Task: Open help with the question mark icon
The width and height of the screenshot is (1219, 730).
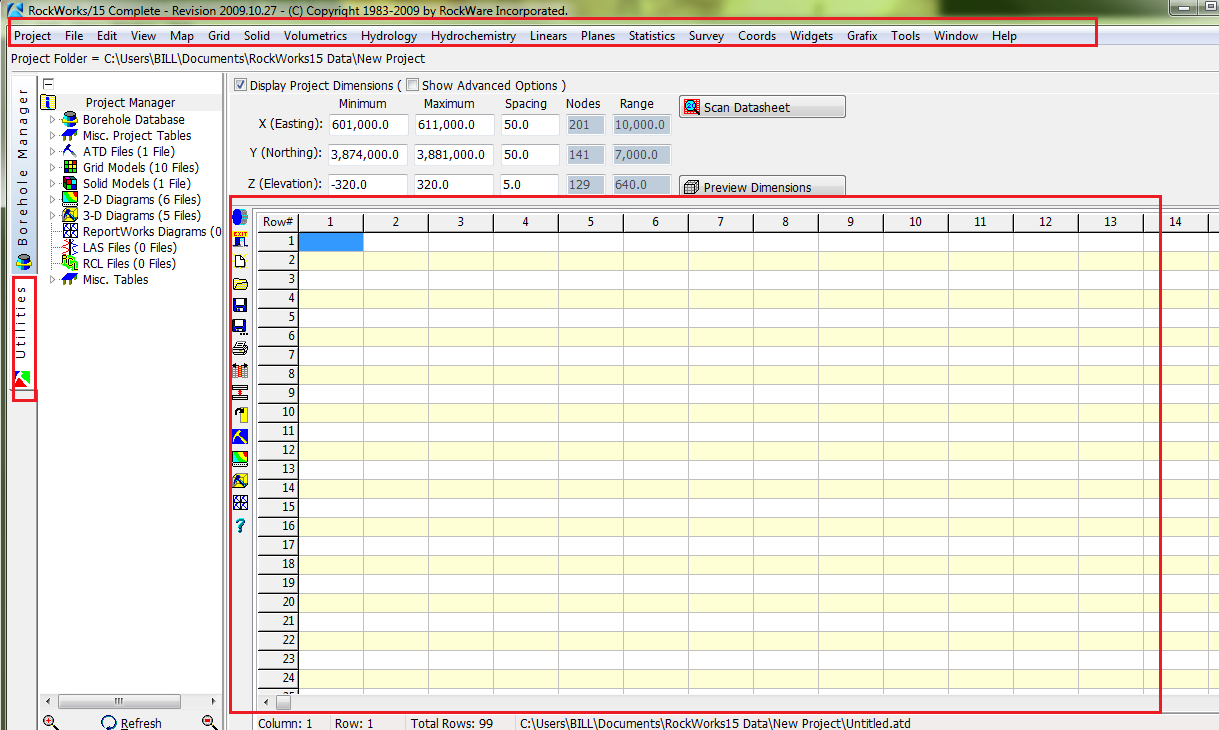Action: (x=240, y=525)
